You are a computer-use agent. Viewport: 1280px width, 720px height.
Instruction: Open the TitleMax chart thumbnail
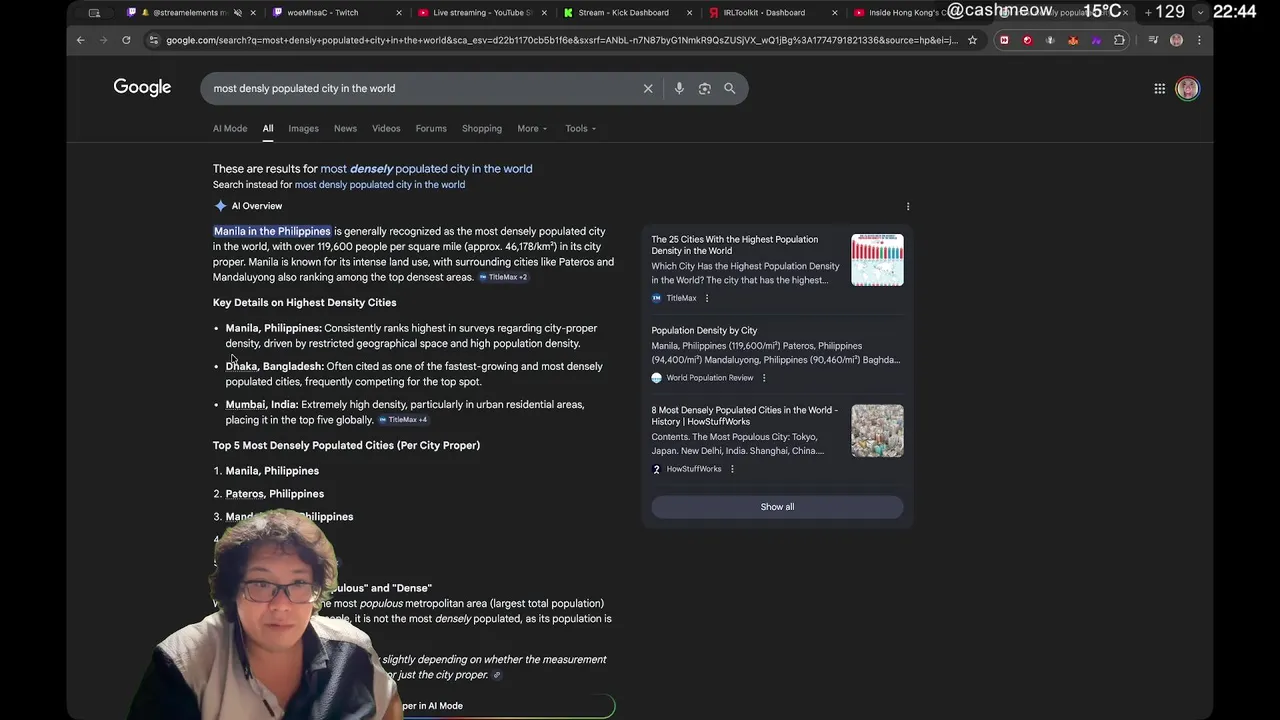877,260
